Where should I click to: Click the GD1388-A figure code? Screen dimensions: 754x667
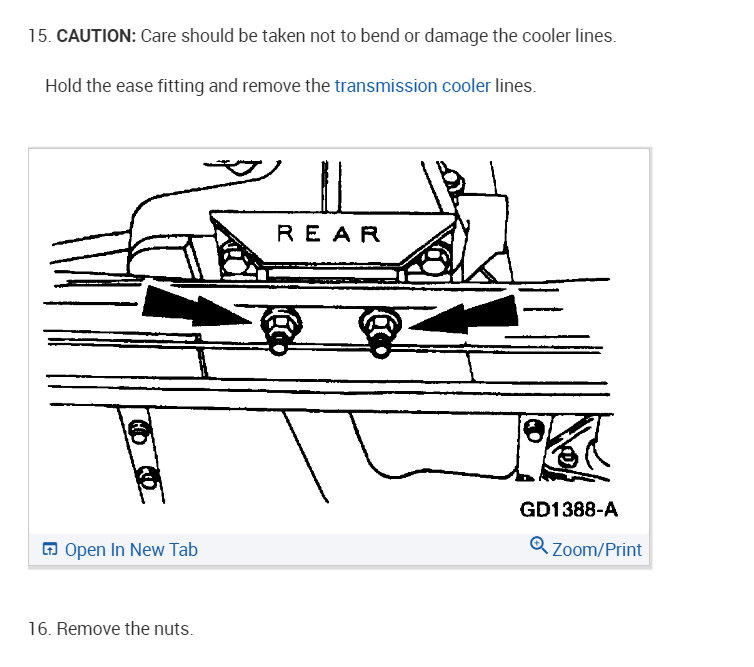coord(568,510)
